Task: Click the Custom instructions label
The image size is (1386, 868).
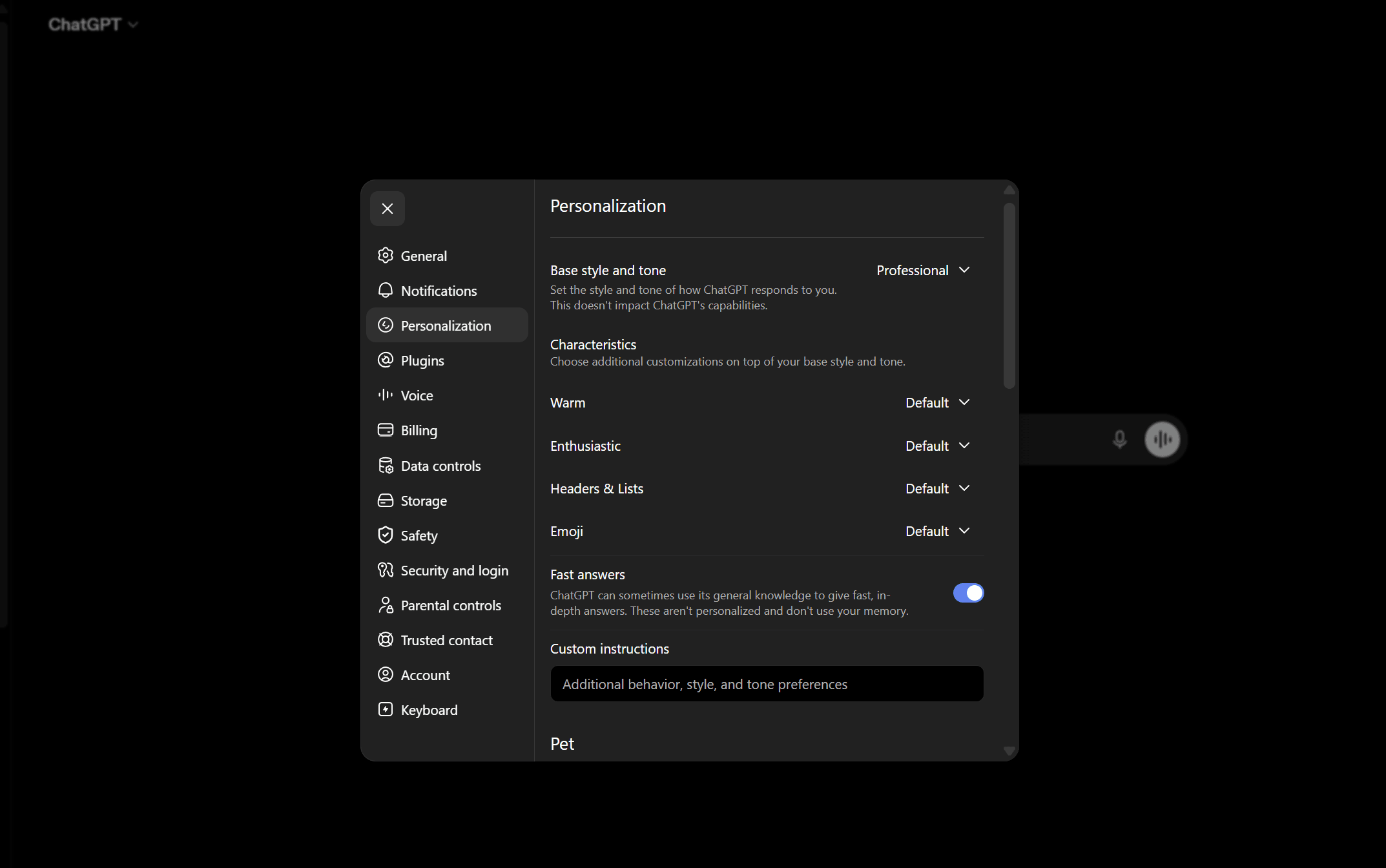Action: pos(610,648)
